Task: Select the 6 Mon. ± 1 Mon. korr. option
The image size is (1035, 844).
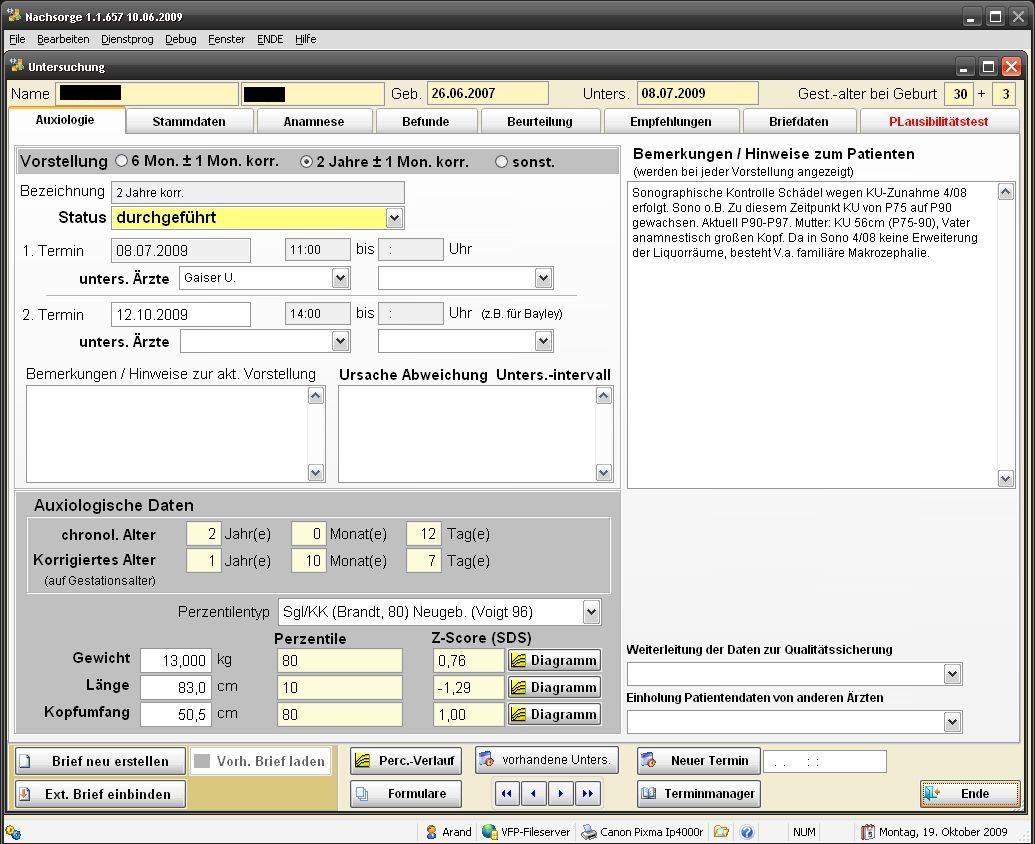Action: tap(122, 161)
